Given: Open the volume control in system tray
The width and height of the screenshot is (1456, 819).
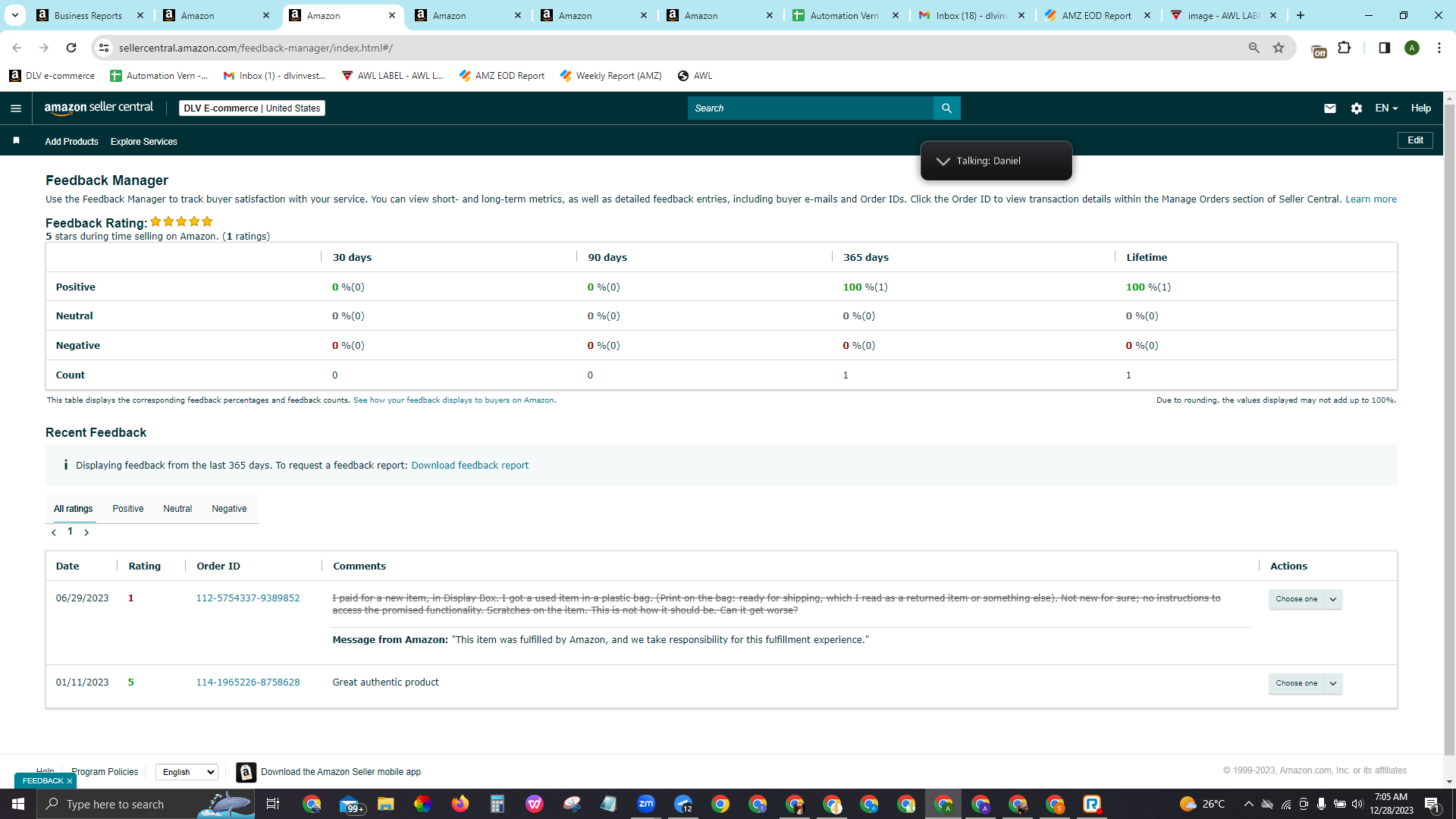Looking at the screenshot, I should pyautogui.click(x=1357, y=804).
